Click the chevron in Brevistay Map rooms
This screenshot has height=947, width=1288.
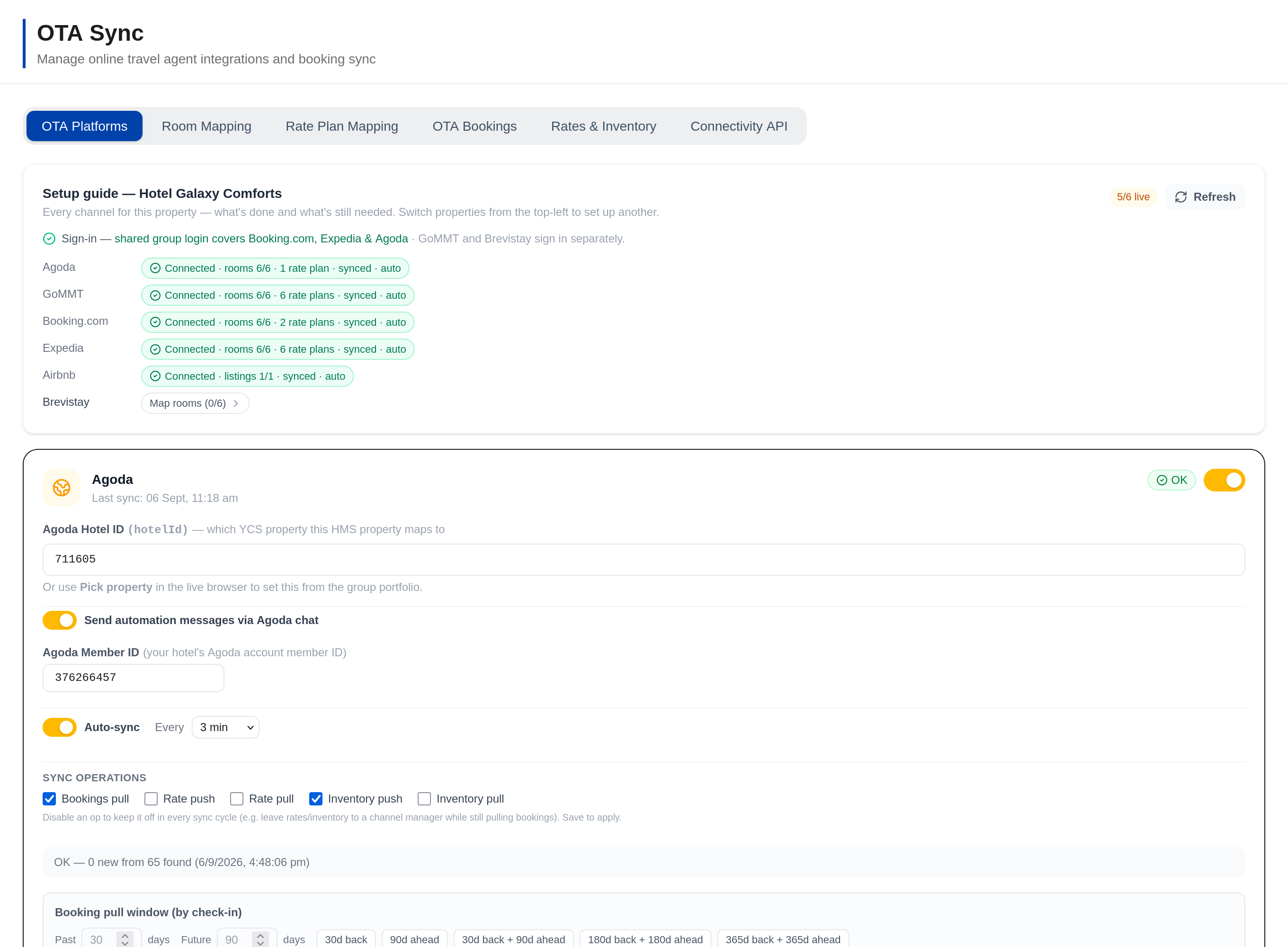coord(236,403)
